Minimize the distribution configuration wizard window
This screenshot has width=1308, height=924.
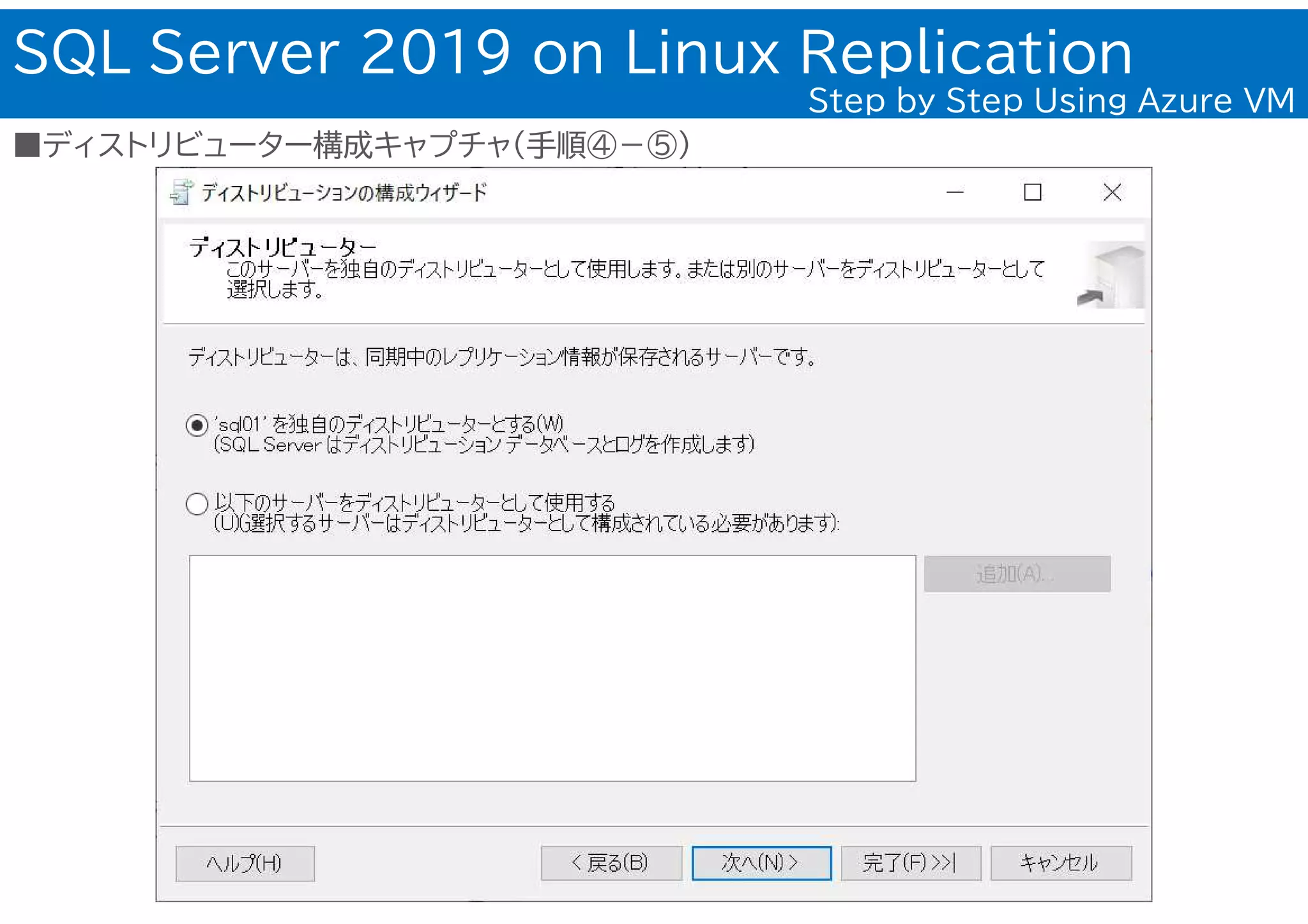point(955,192)
